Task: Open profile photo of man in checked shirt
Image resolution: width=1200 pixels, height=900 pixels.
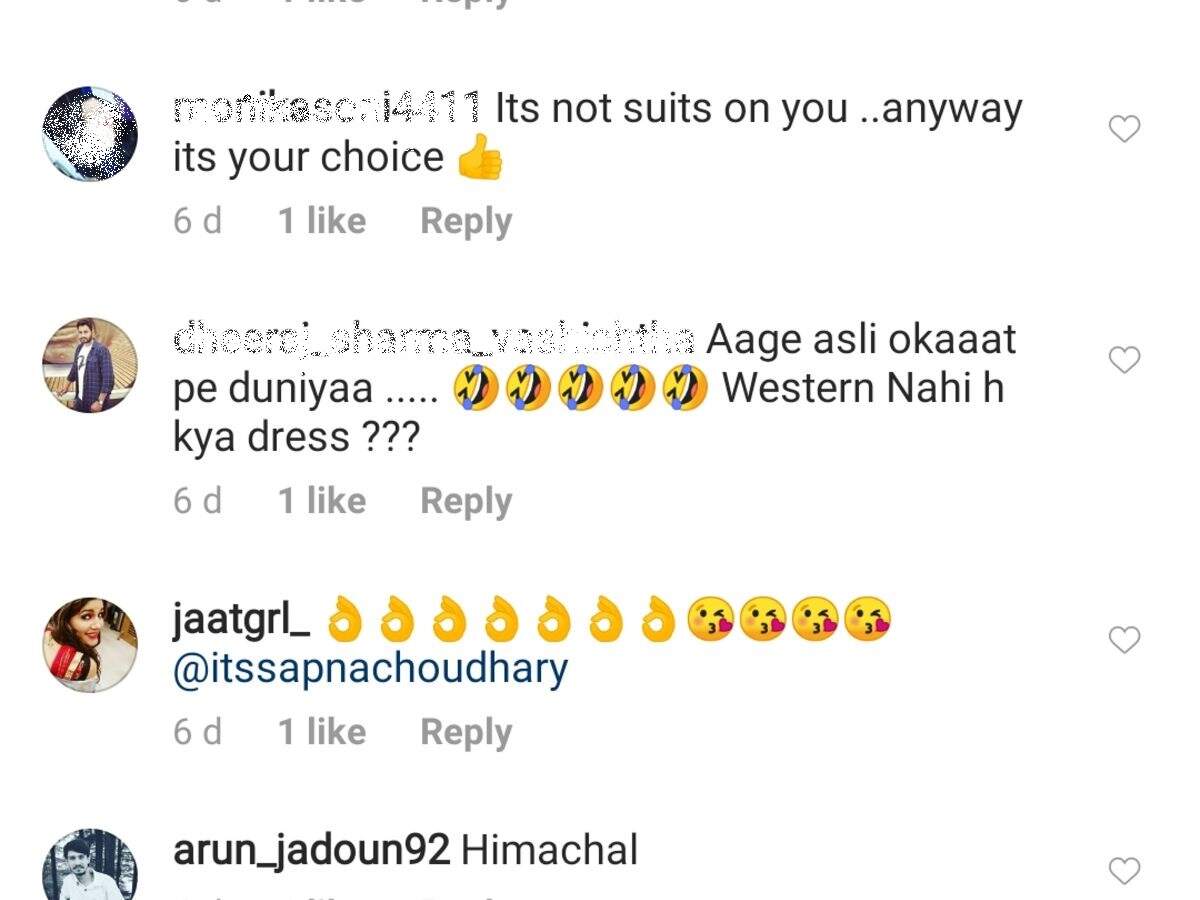Action: tap(90, 365)
